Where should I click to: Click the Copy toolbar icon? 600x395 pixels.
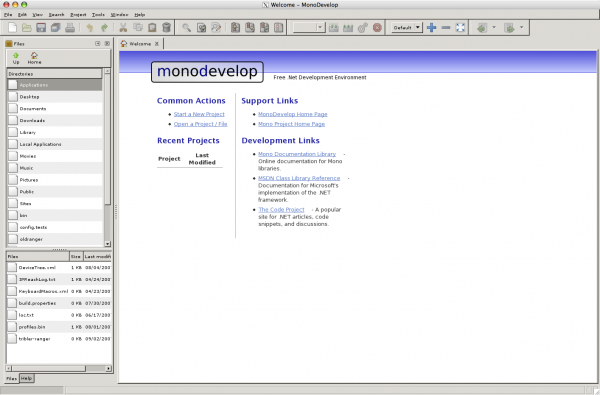point(137,28)
